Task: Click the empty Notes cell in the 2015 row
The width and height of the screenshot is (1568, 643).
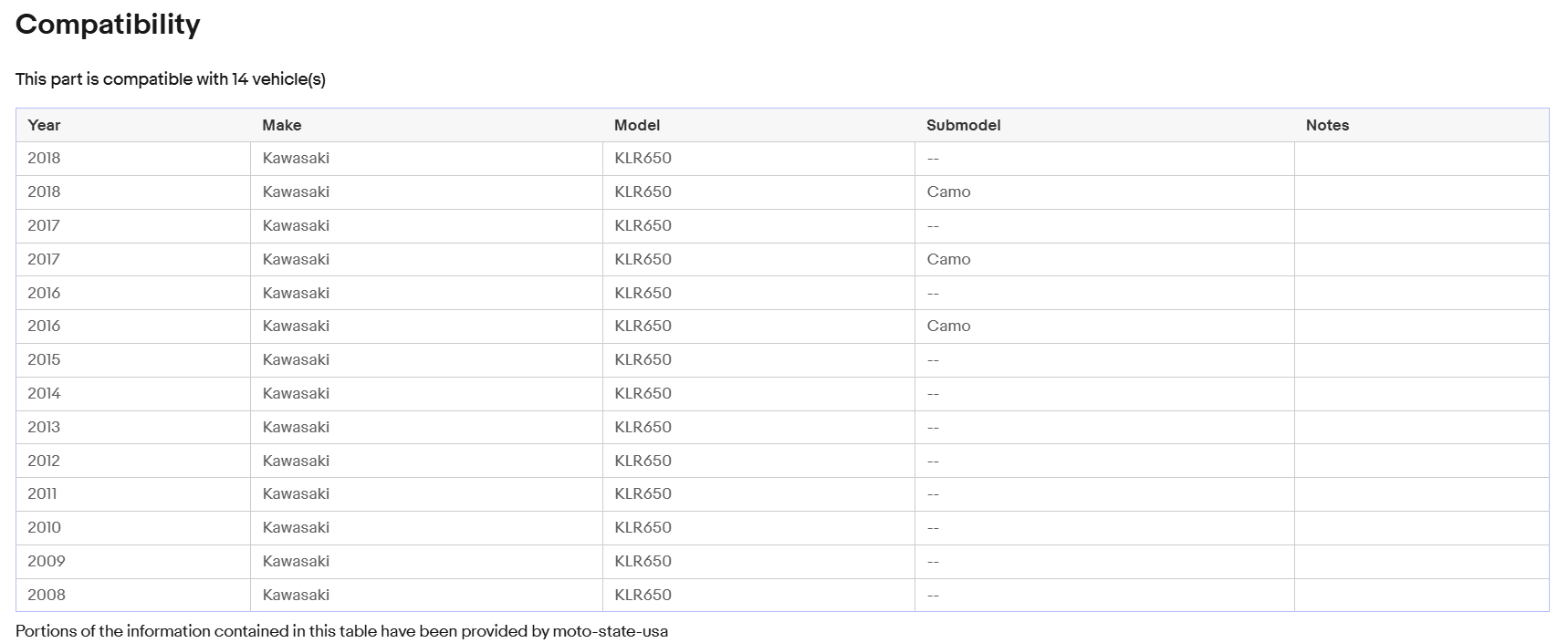Action: 1421,359
